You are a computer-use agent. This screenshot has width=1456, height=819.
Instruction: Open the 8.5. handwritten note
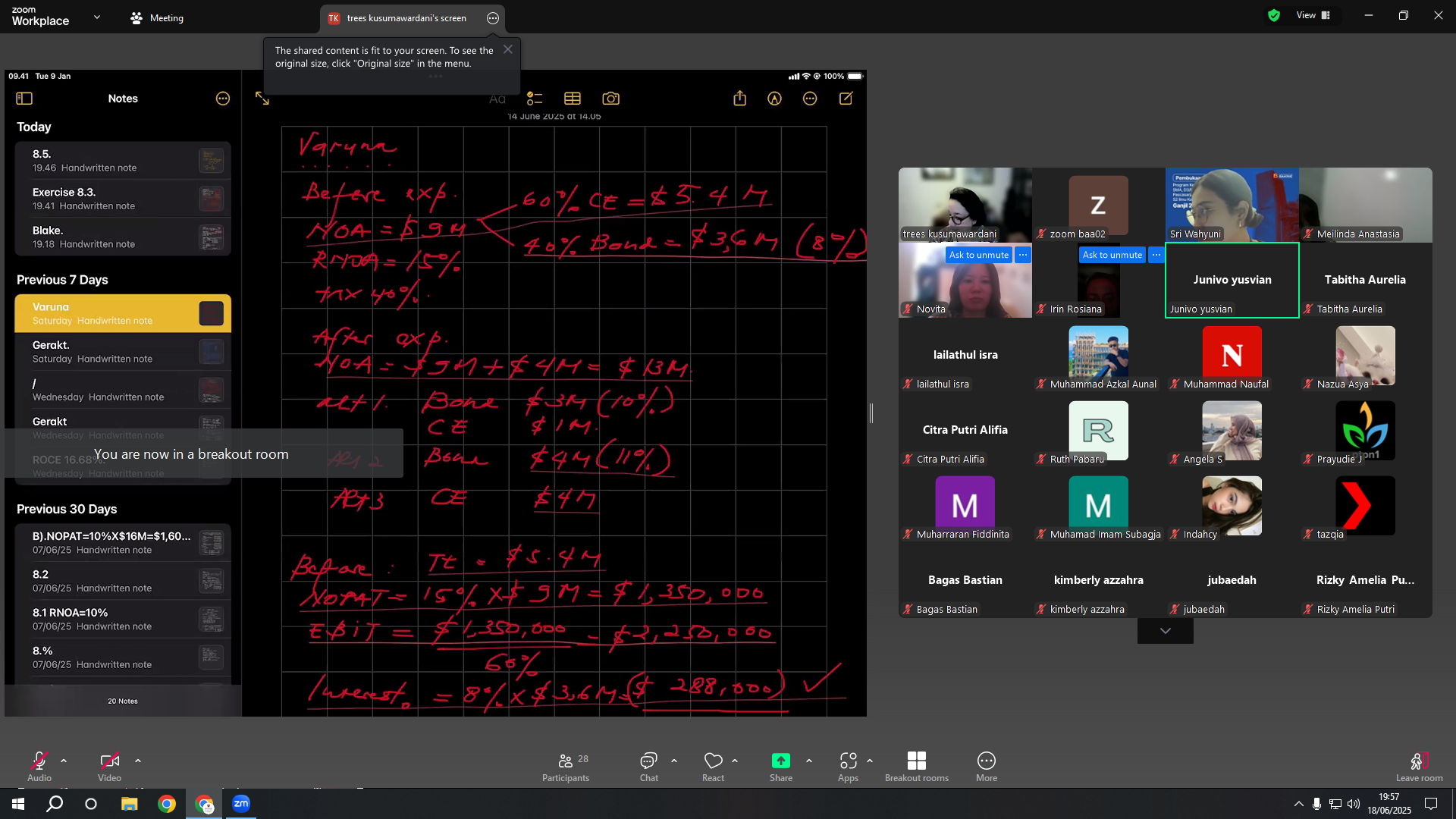[123, 161]
